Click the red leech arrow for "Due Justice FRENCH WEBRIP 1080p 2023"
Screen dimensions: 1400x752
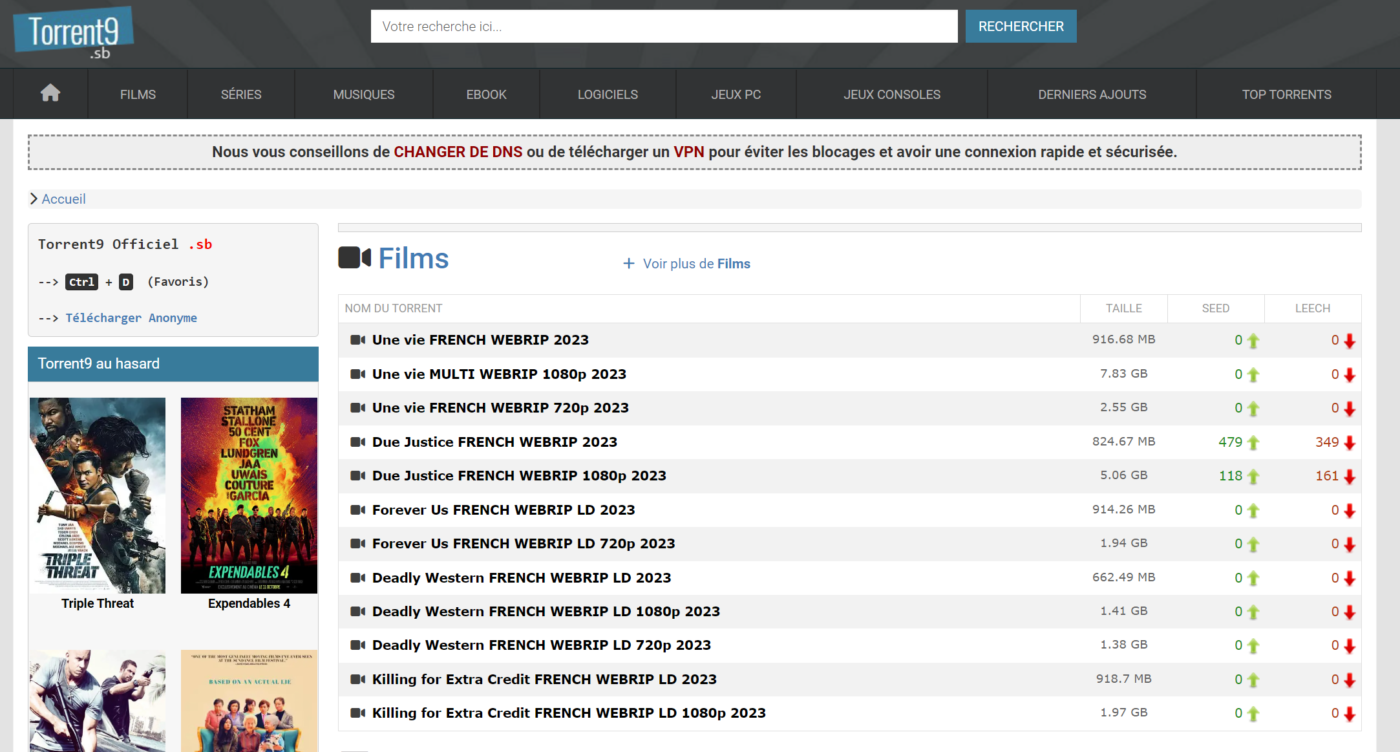[x=1350, y=475]
